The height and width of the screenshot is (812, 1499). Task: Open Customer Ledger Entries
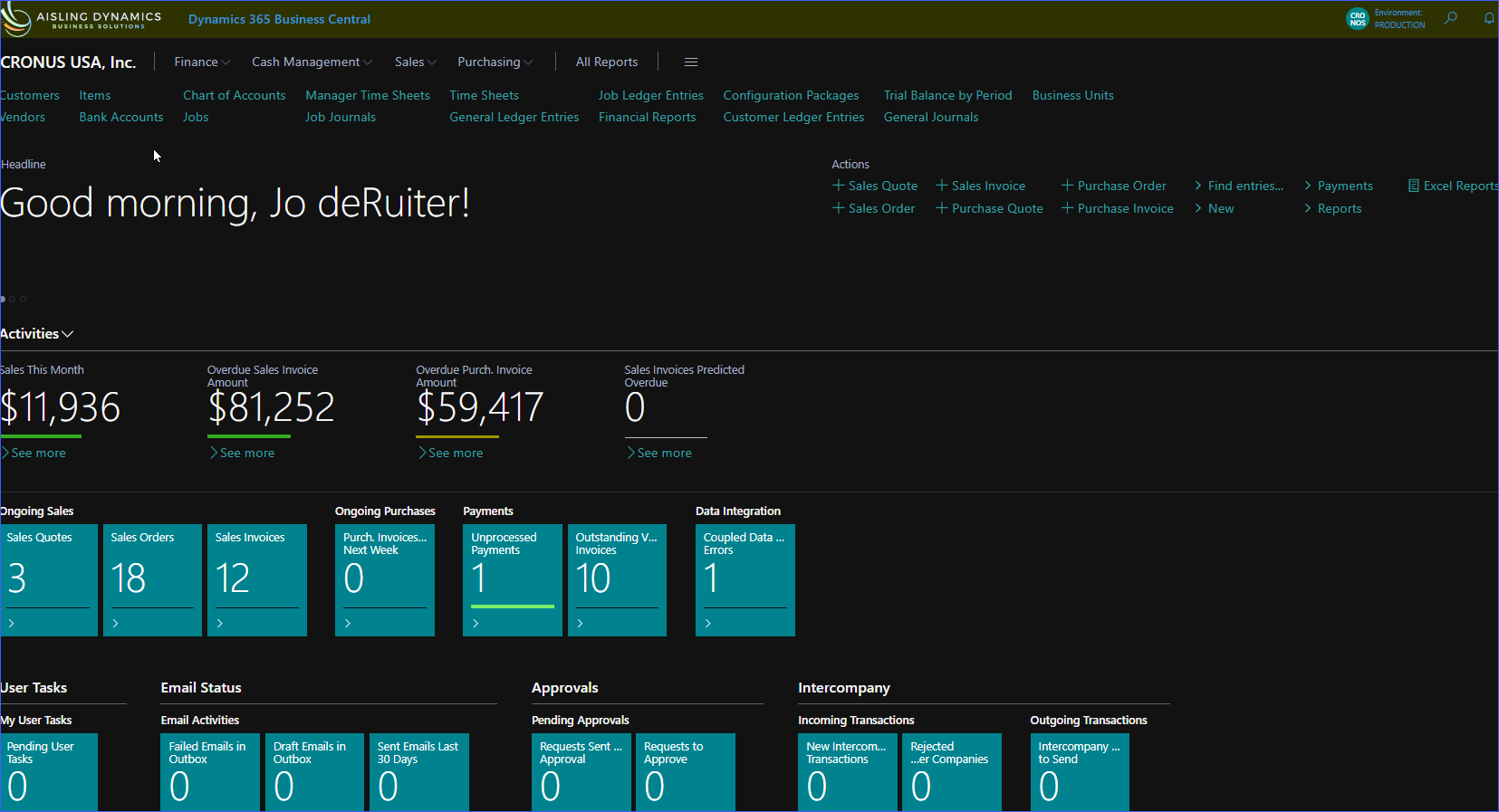tap(793, 117)
